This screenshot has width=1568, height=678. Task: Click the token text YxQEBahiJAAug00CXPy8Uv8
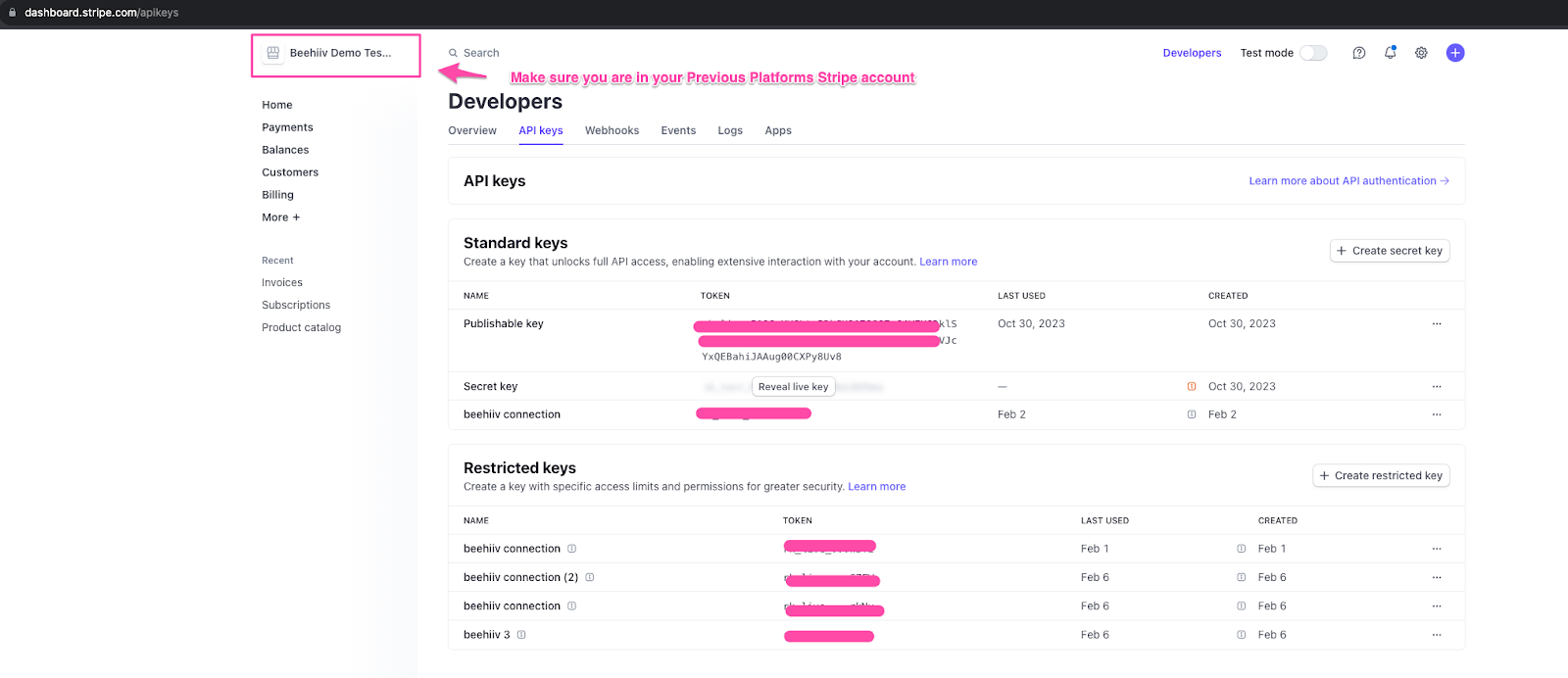(771, 357)
